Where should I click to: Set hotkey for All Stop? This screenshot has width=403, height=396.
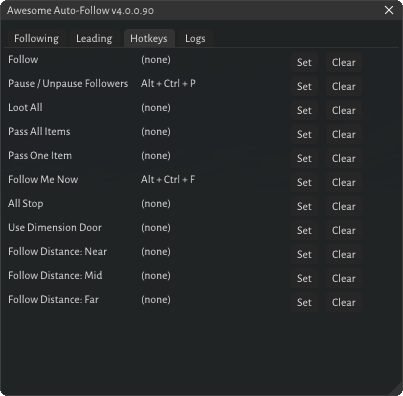[304, 206]
